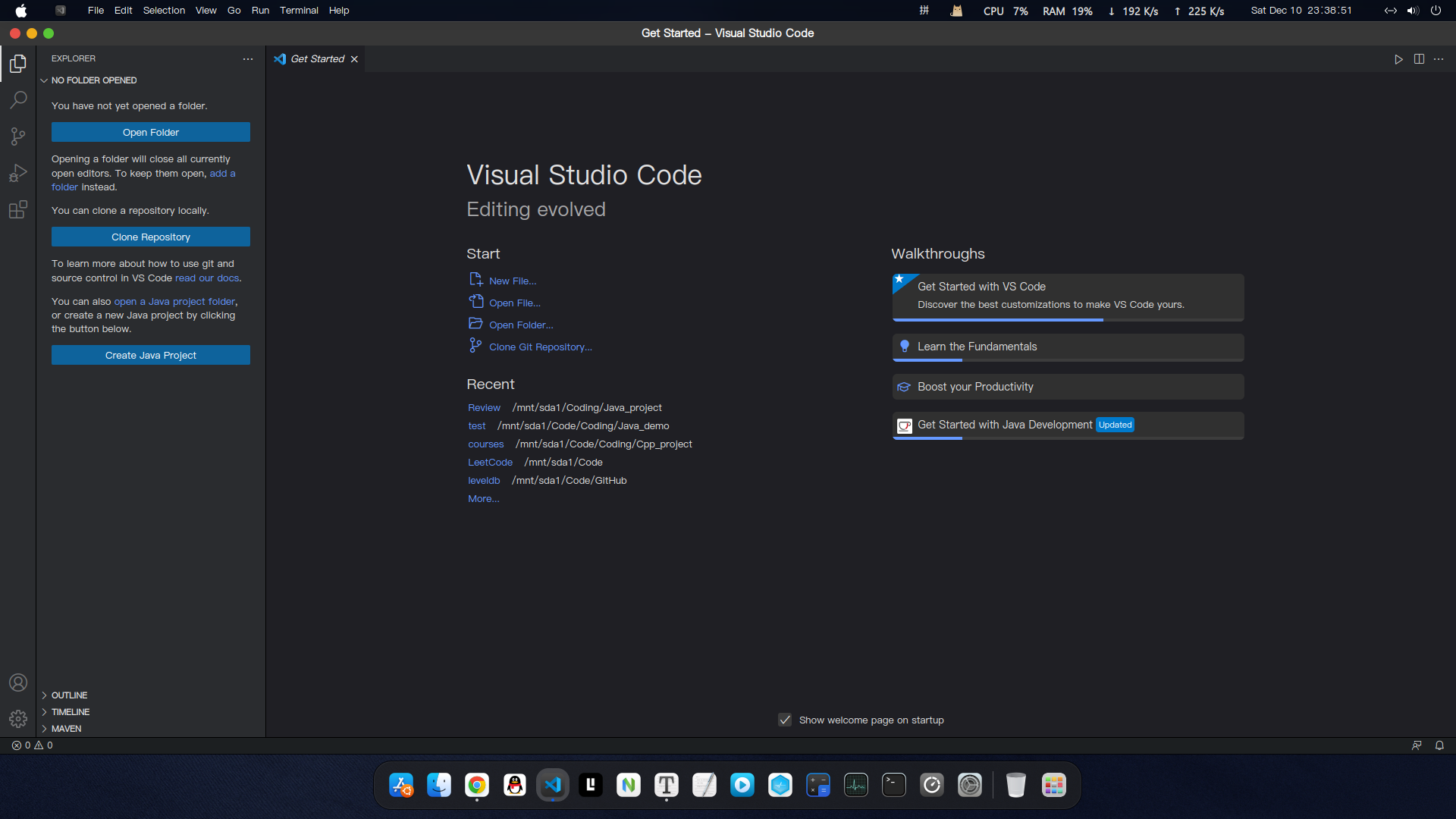Click the Accounts icon in activity bar
Viewport: 1456px width, 819px height.
(18, 682)
